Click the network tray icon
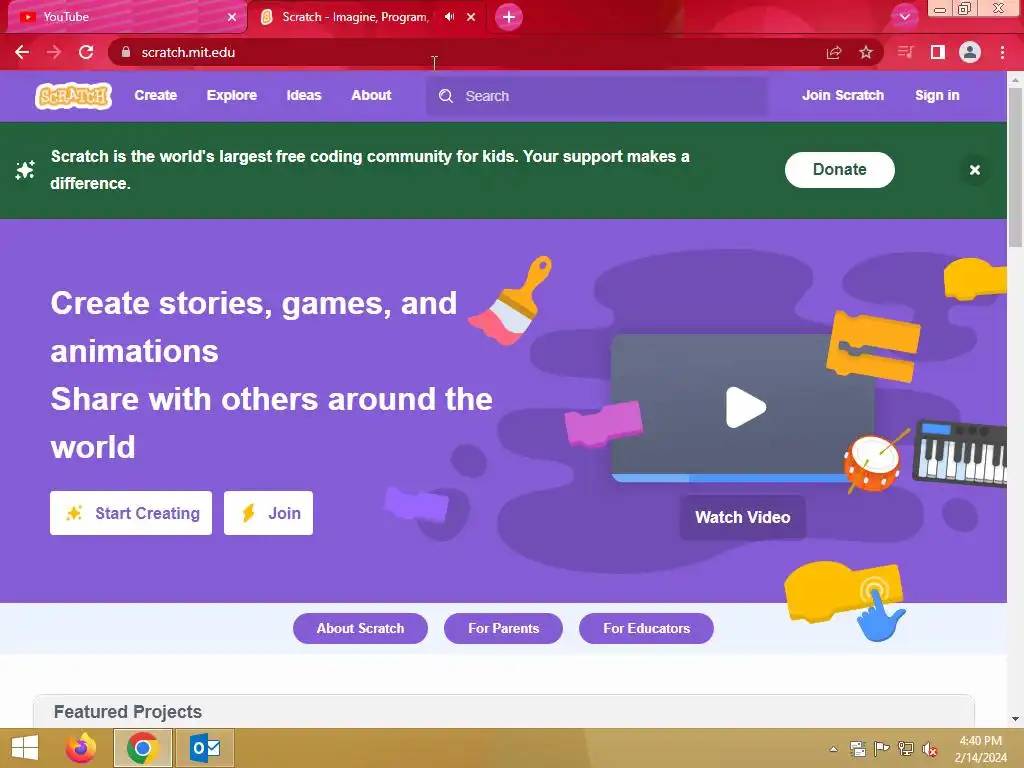This screenshot has height=768, width=1024. click(x=906, y=749)
